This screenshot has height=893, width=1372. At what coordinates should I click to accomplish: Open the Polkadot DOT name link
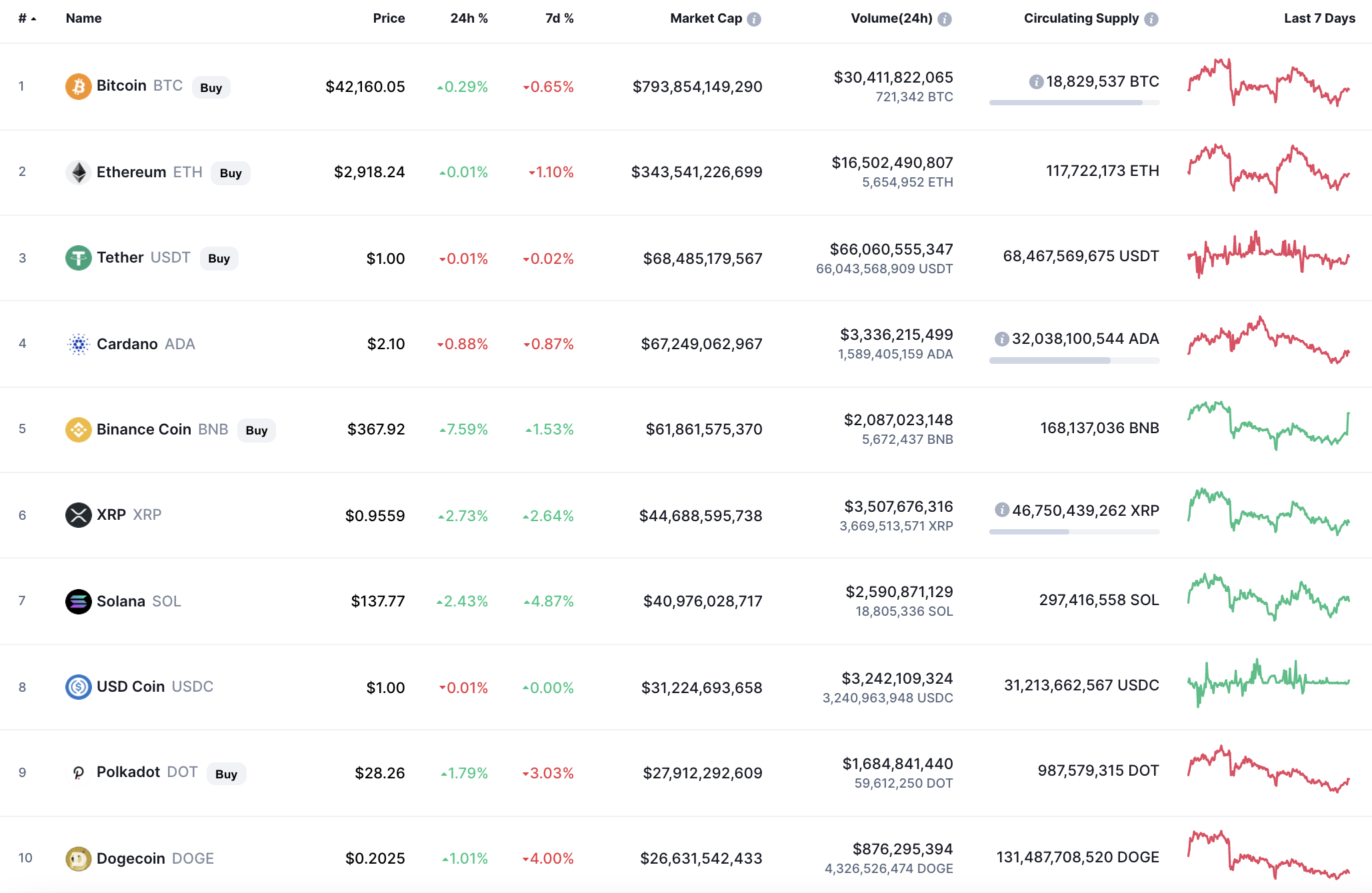(147, 772)
